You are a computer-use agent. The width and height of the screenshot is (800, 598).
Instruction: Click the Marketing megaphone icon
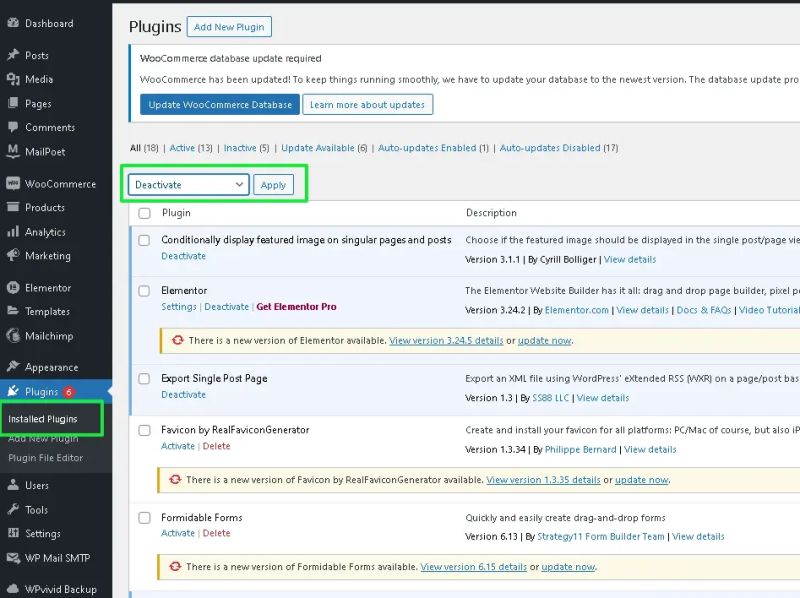tap(13, 255)
